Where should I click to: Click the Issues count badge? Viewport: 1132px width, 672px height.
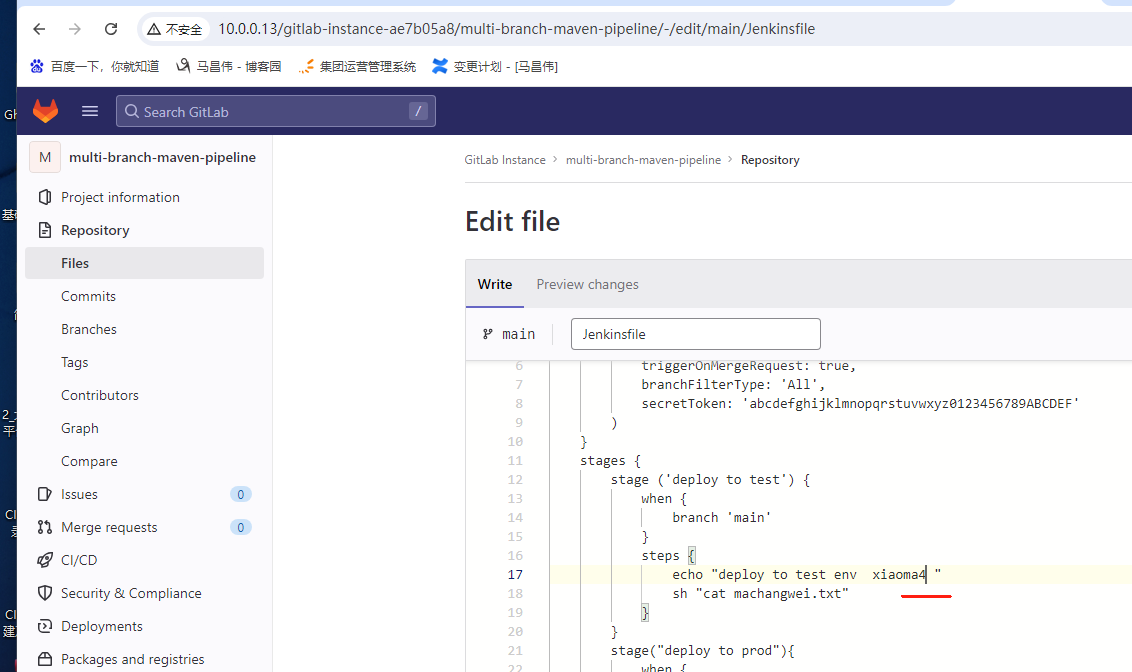pyautogui.click(x=240, y=494)
